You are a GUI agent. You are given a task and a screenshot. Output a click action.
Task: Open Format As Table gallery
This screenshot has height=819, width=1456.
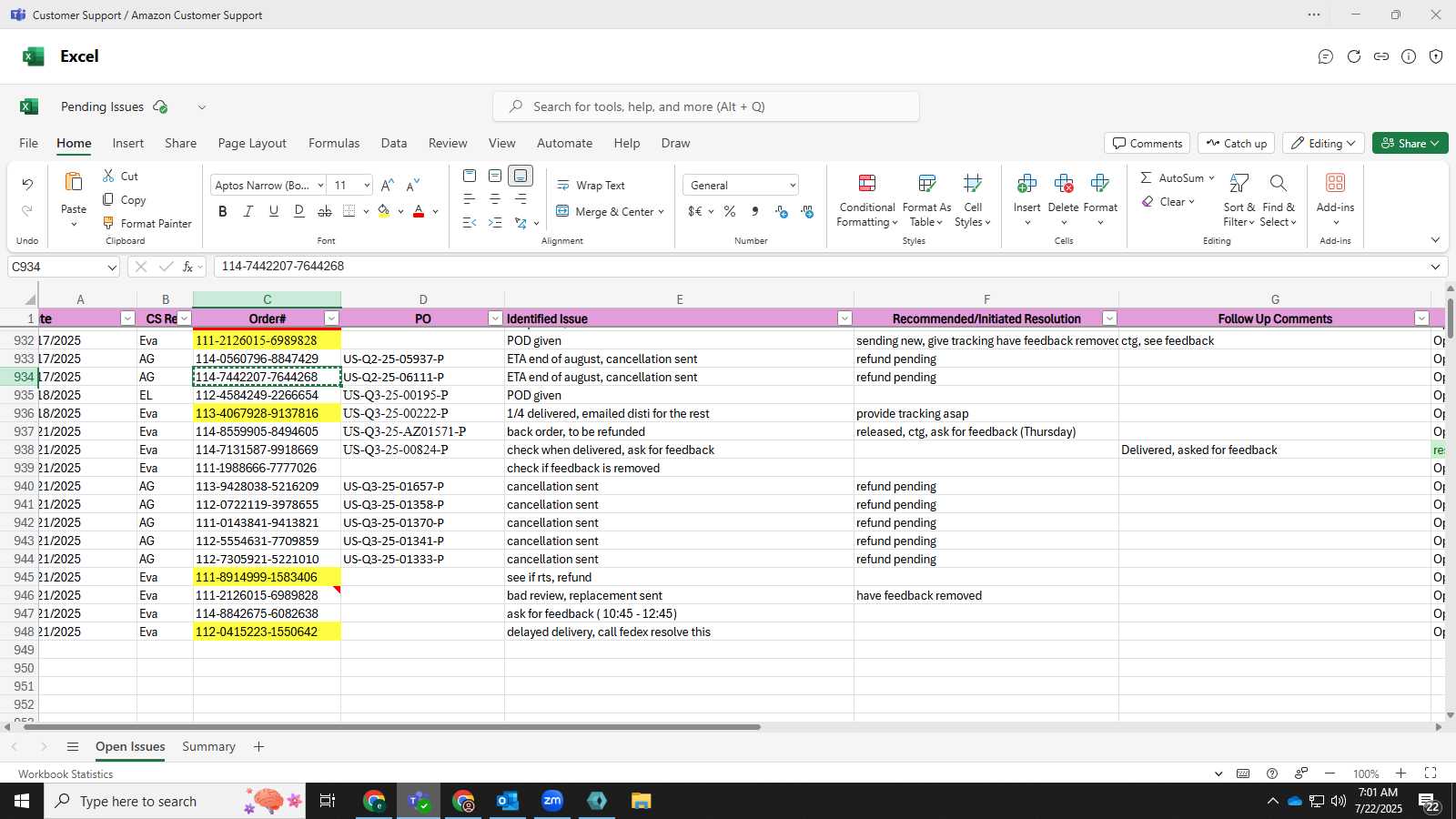click(926, 200)
